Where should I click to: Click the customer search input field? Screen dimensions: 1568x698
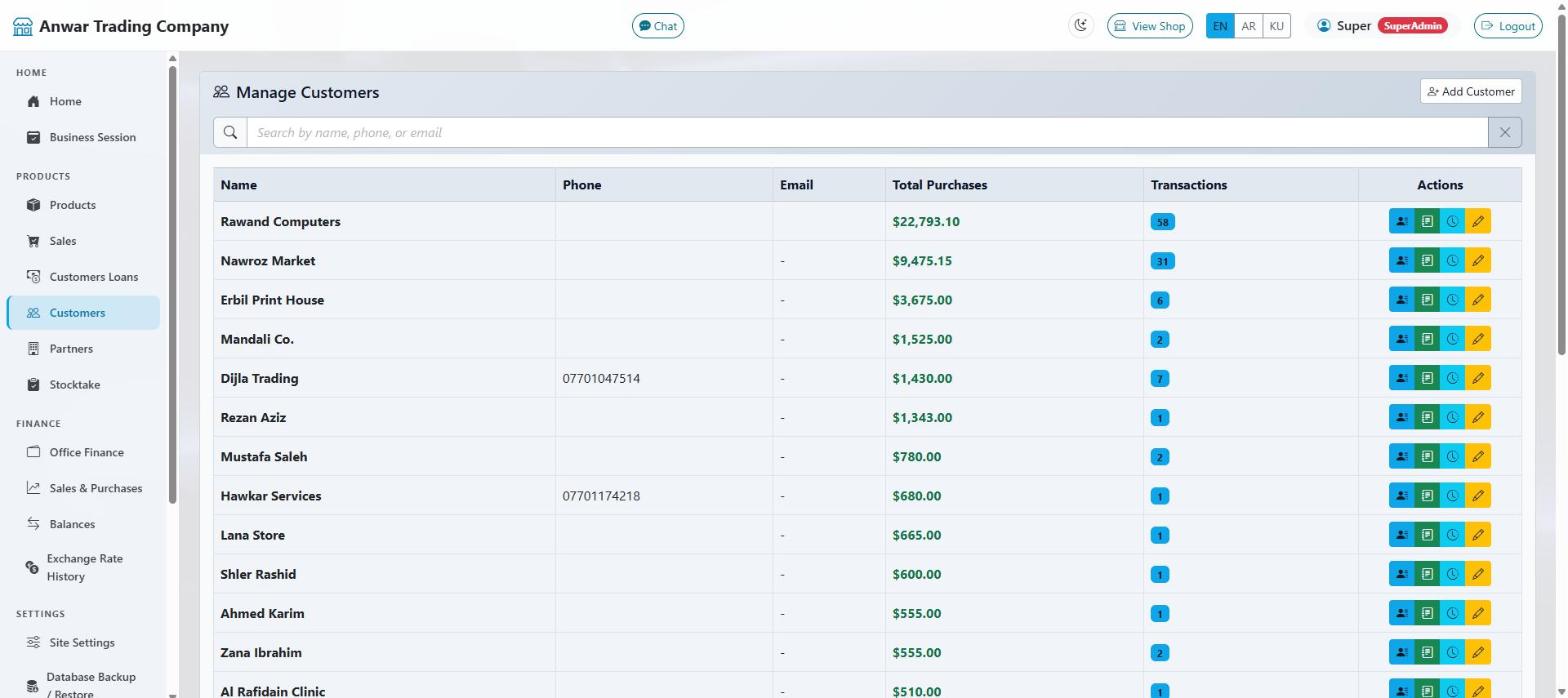(x=867, y=132)
